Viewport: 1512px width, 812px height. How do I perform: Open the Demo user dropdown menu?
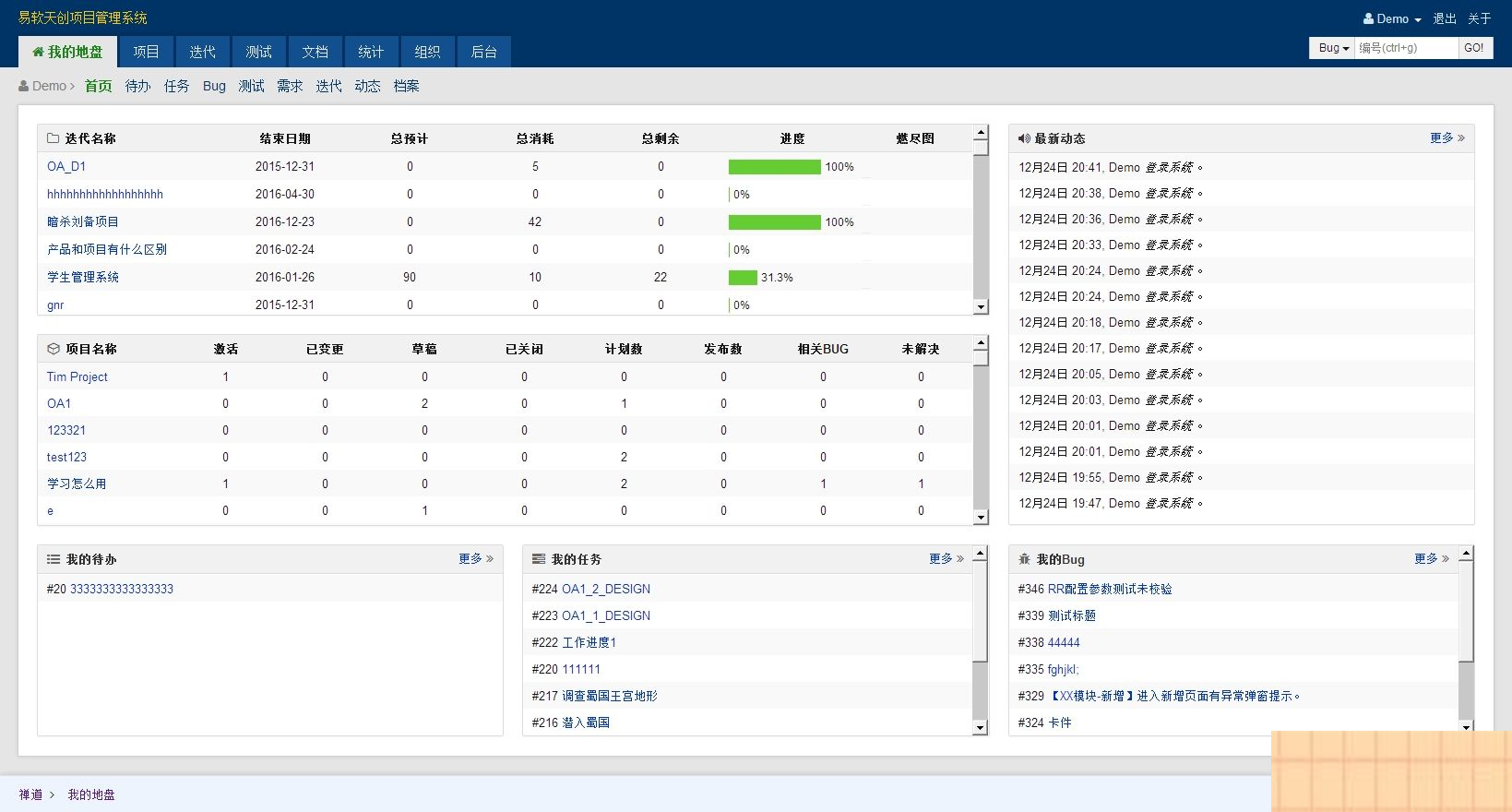tap(1393, 18)
